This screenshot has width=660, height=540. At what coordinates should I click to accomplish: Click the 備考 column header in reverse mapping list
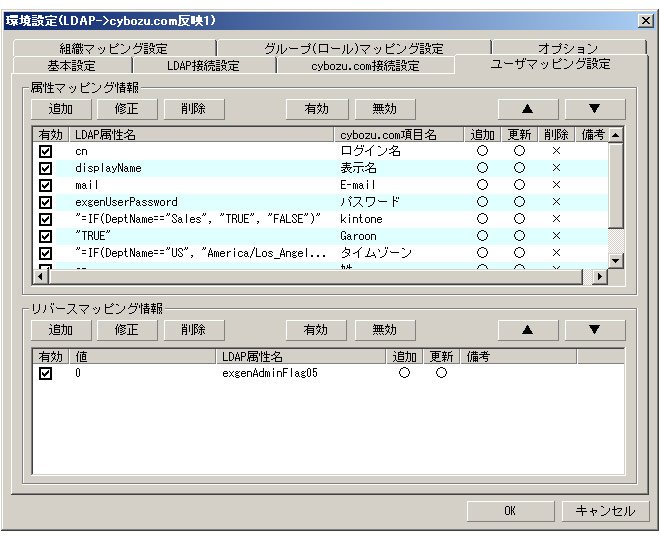[518, 357]
